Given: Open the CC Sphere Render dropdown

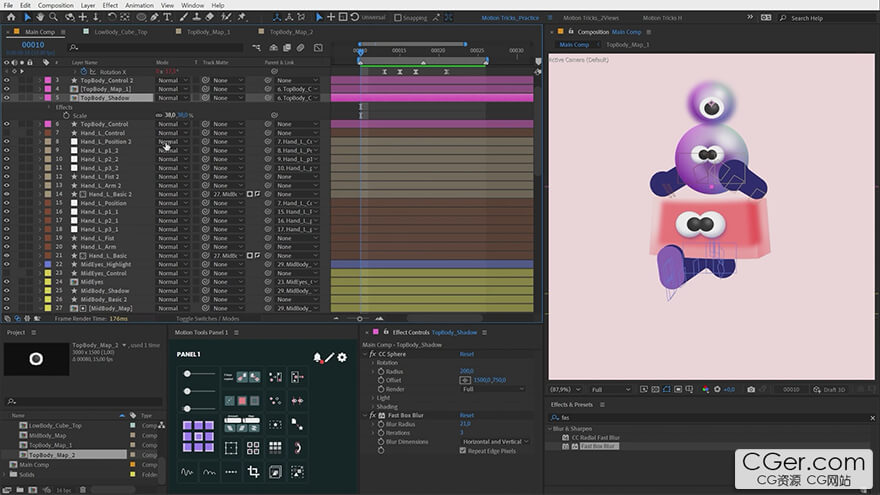Looking at the screenshot, I should 493,389.
